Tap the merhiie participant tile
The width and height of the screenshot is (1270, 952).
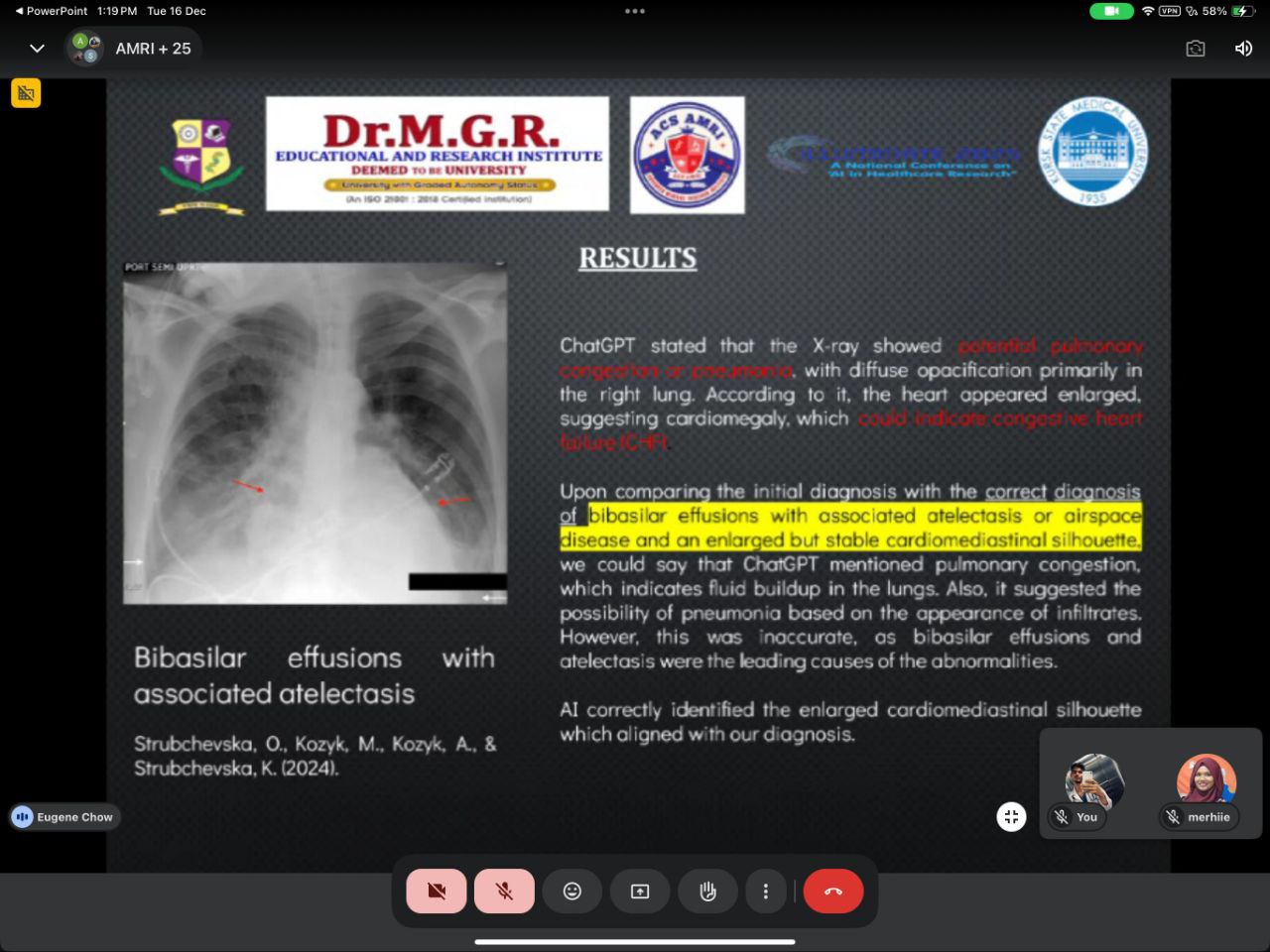pos(1206,785)
